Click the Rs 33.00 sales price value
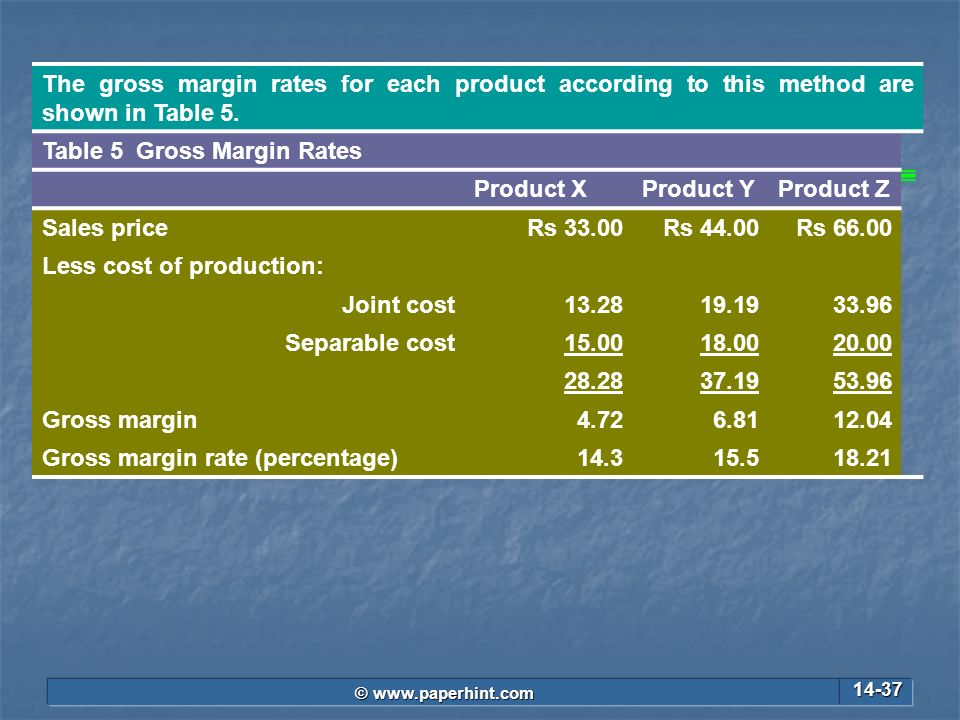 coord(575,228)
